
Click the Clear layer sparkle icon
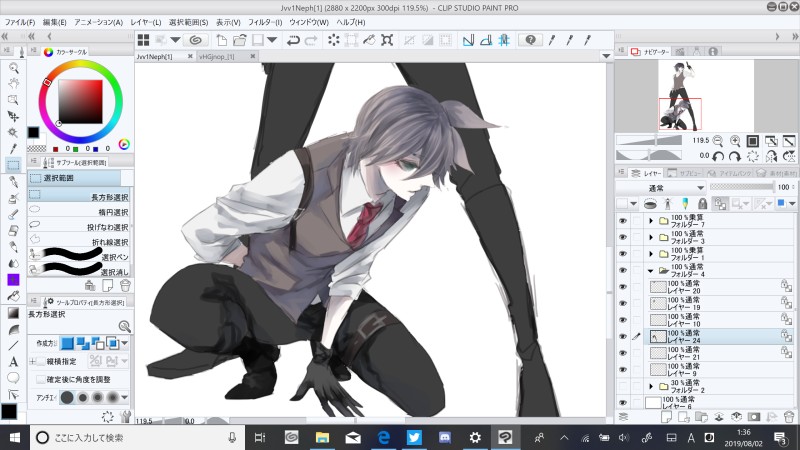(x=334, y=40)
